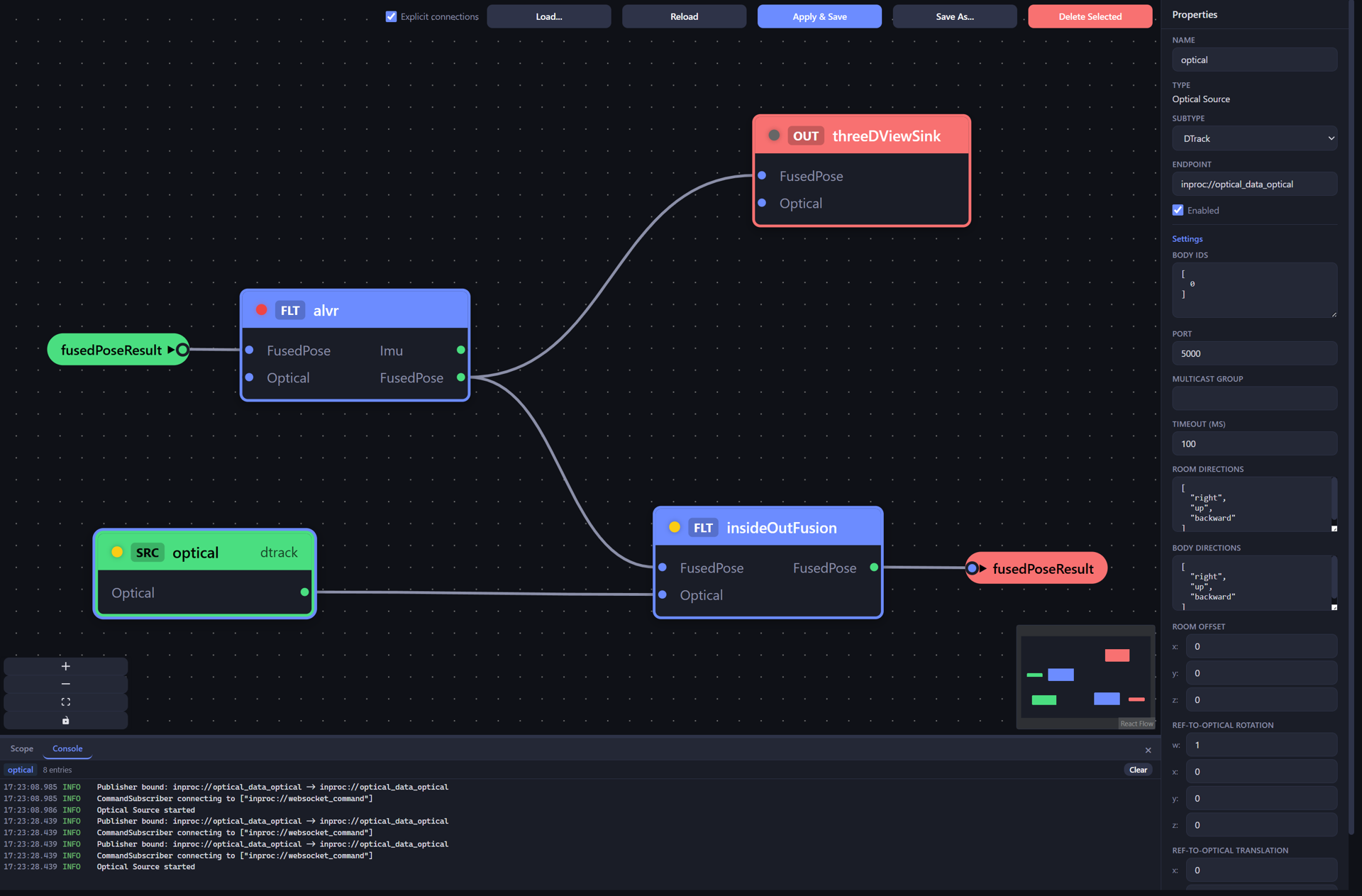Select the insideOutFusion node header
Image resolution: width=1362 pixels, height=896 pixels.
click(768, 527)
